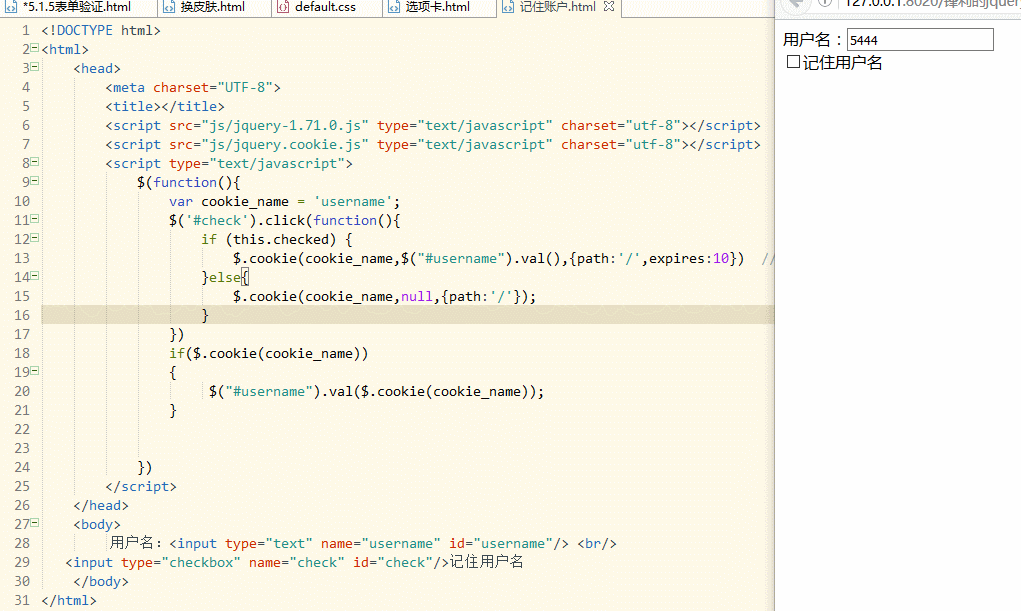Collapse the brace fold on line 19
The height and width of the screenshot is (611, 1021).
point(35,371)
